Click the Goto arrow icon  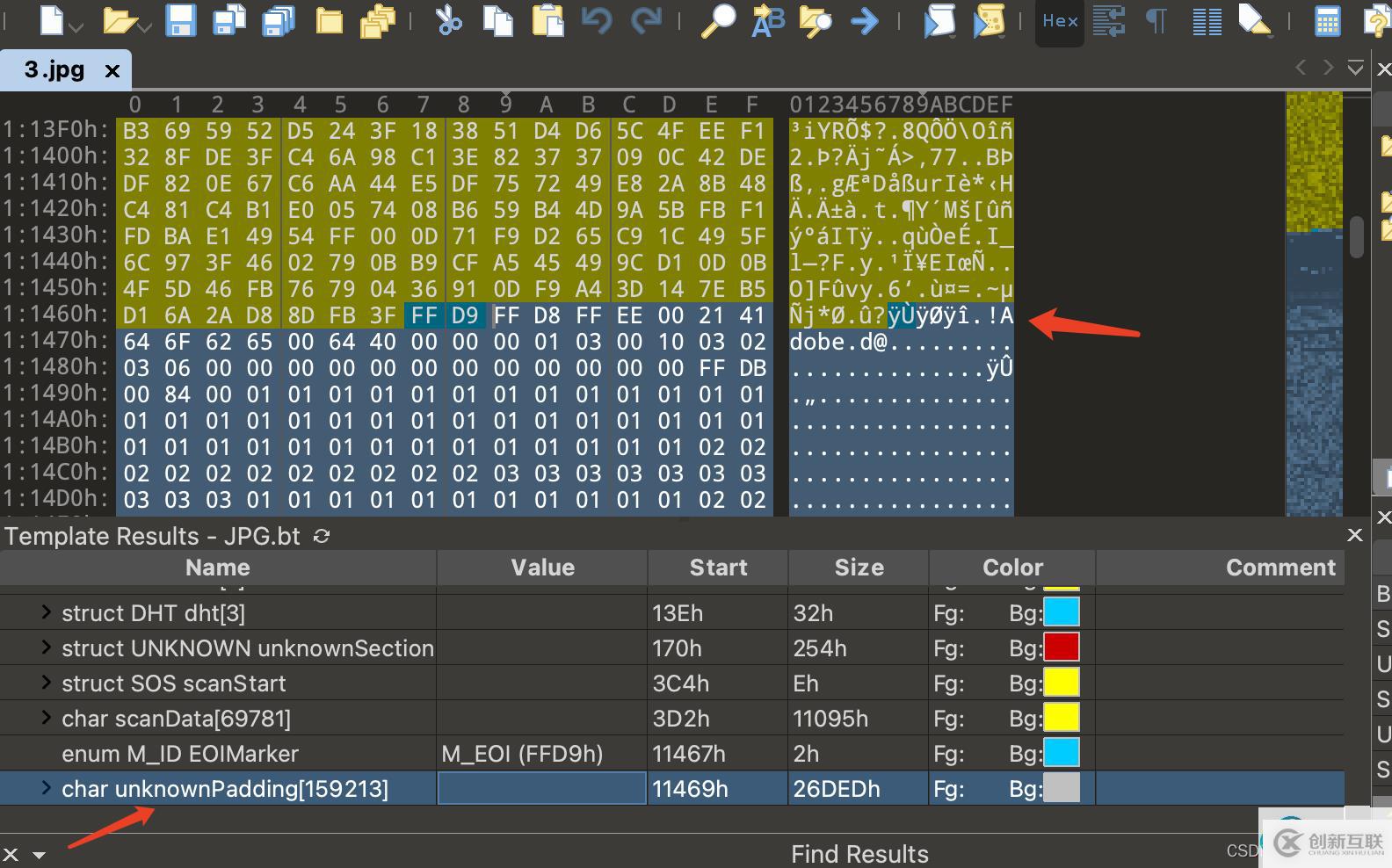coord(865,20)
